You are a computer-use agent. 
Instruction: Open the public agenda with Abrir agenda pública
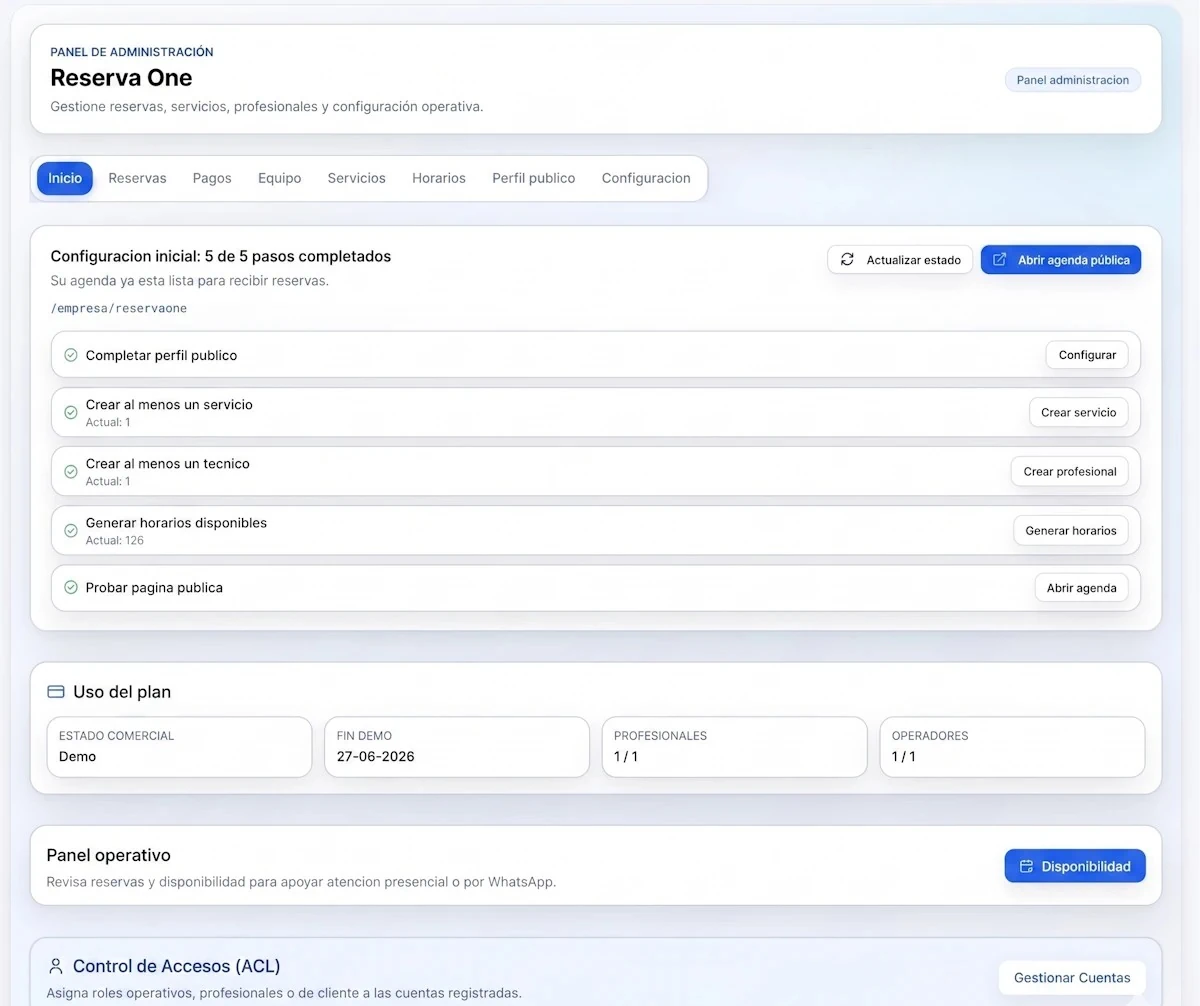[1061, 260]
